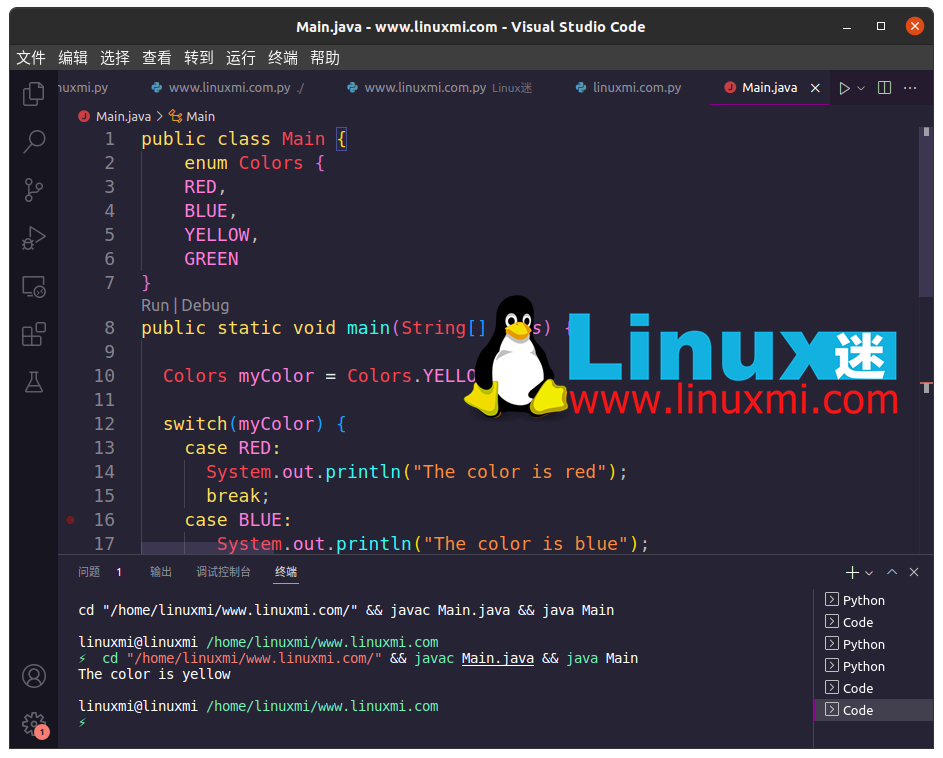Click the case RED: line
Image resolution: width=943 pixels, height=758 pixels.
coord(232,448)
